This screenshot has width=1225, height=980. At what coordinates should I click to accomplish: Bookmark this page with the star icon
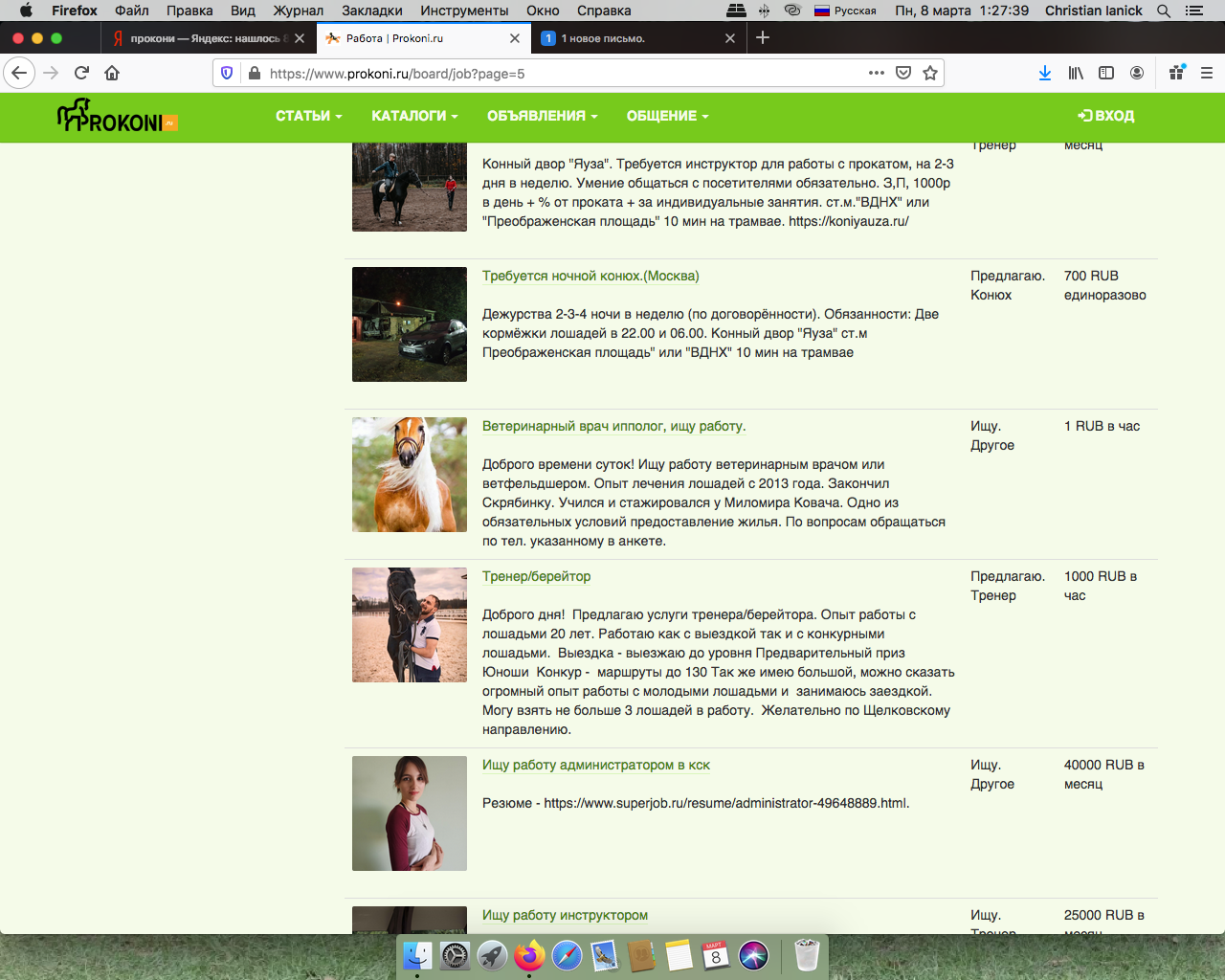pyautogui.click(x=929, y=73)
